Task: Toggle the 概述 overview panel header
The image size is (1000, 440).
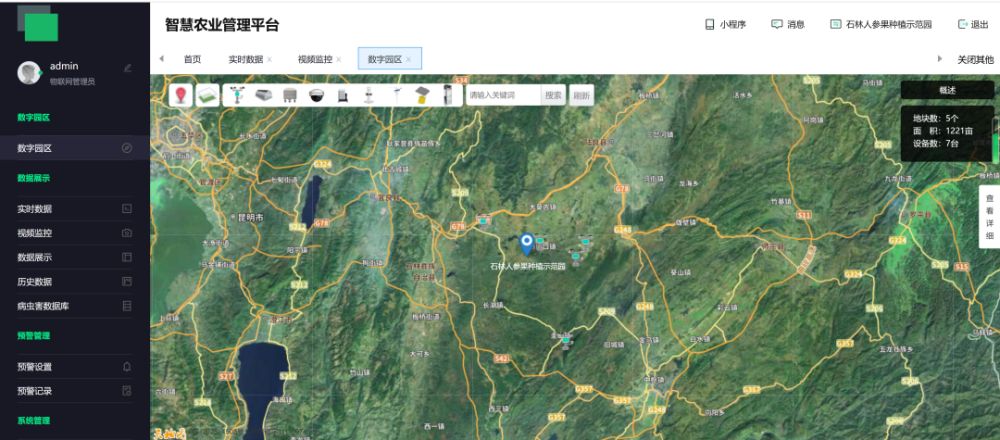Action: tap(947, 90)
